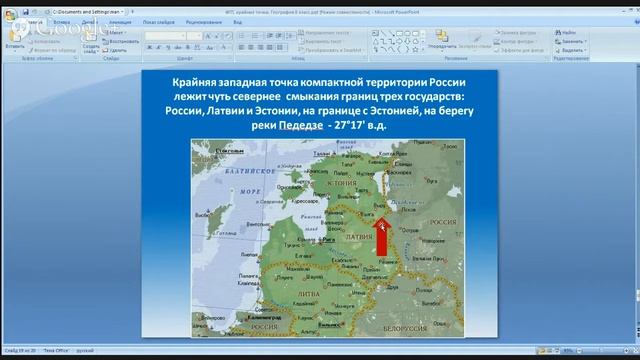The image size is (640, 360).
Task: Click the Педедзе underlined word in title
Action: tap(301, 125)
